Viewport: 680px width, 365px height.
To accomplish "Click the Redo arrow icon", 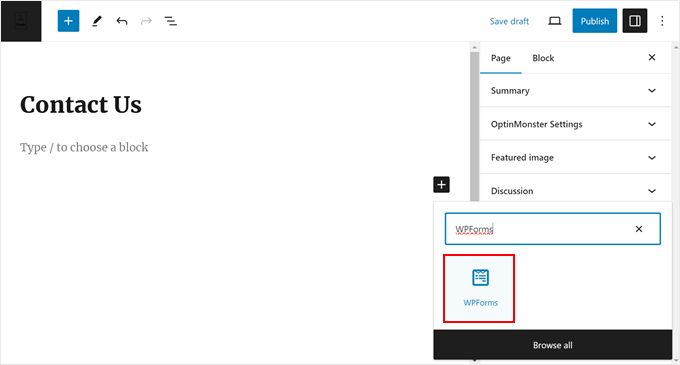I will 146,21.
